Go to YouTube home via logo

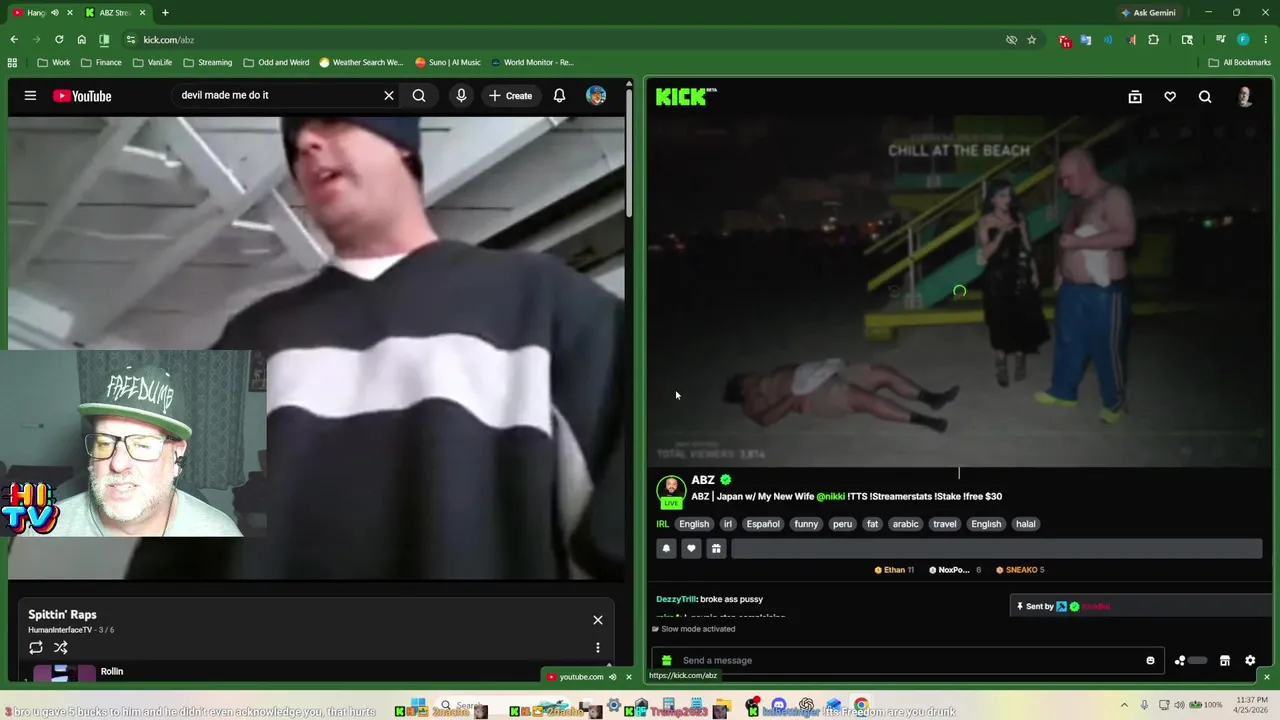point(82,96)
